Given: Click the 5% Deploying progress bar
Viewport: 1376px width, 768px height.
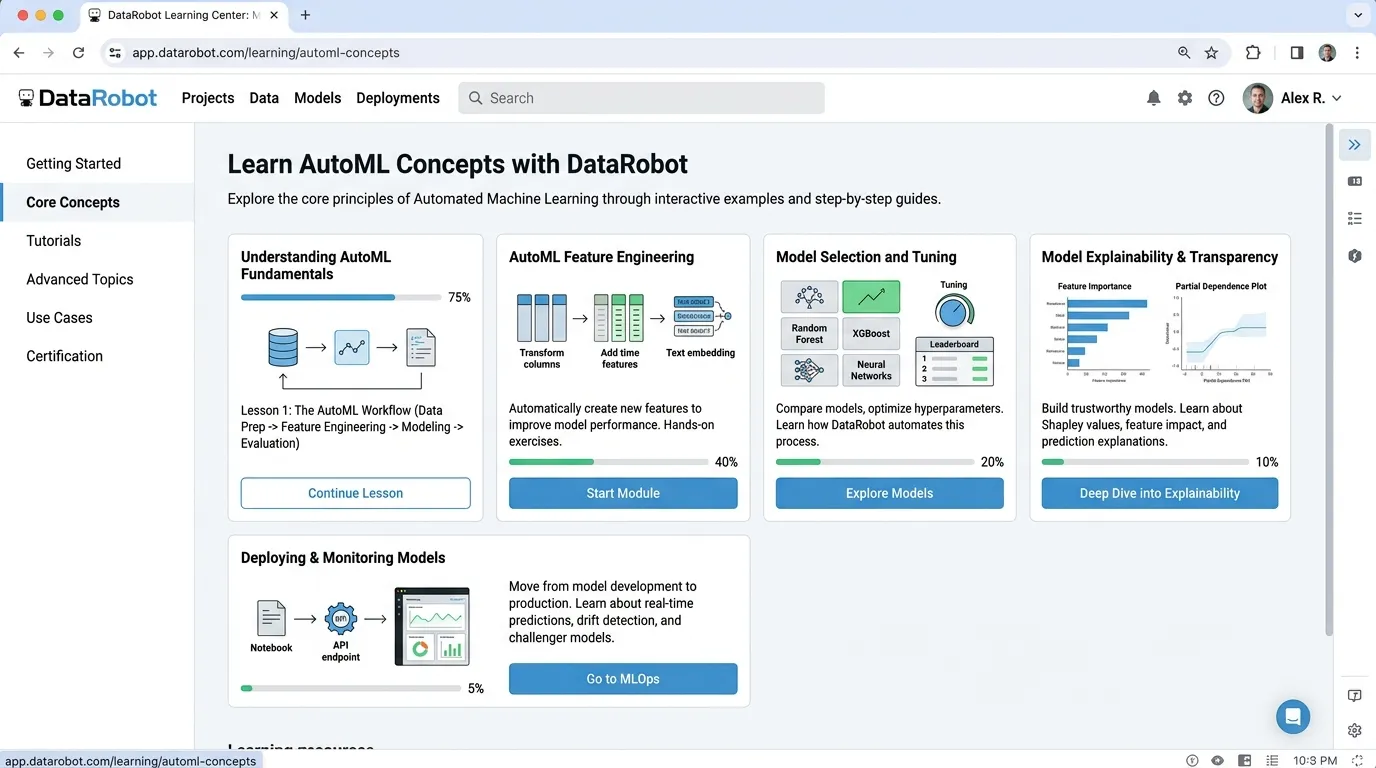Looking at the screenshot, I should point(350,688).
